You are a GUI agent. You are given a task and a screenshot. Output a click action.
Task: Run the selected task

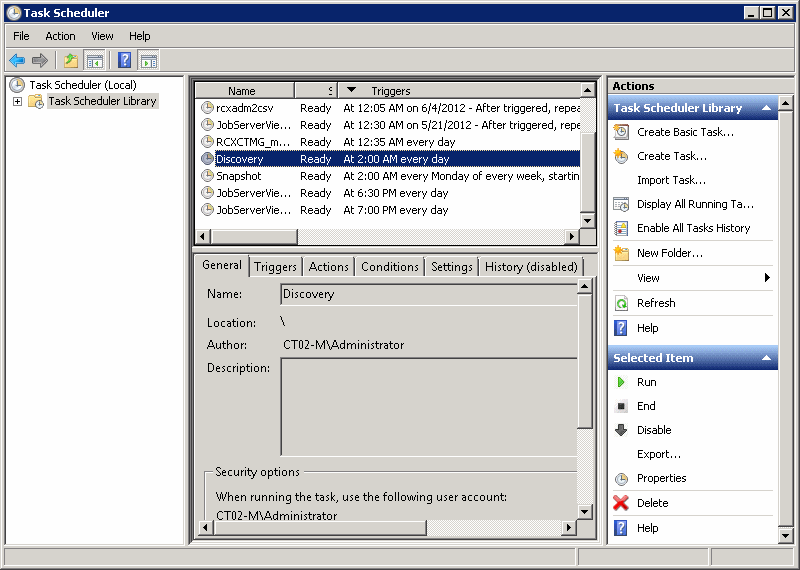tap(646, 382)
